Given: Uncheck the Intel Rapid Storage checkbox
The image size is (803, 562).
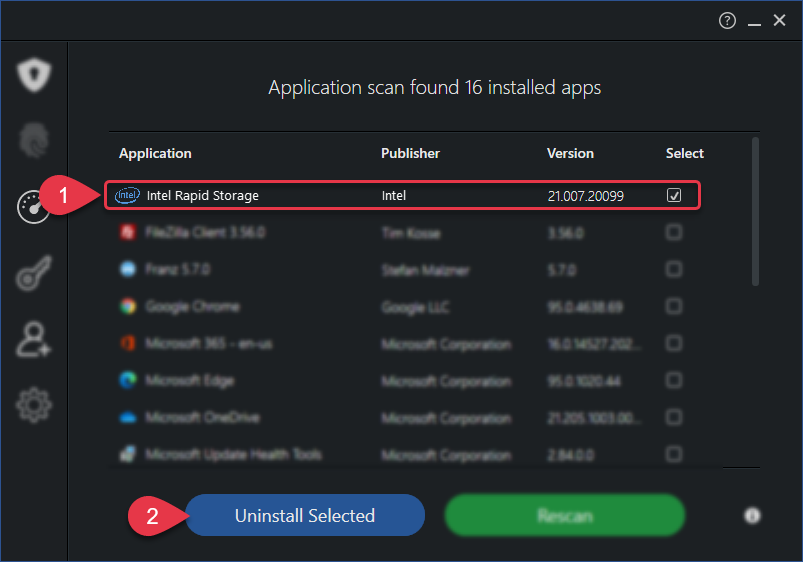Looking at the screenshot, I should click(673, 195).
